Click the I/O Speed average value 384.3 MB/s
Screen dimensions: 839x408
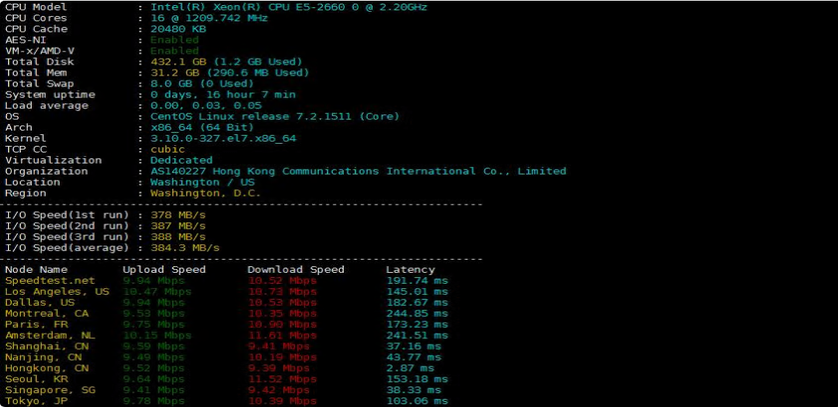coord(185,248)
